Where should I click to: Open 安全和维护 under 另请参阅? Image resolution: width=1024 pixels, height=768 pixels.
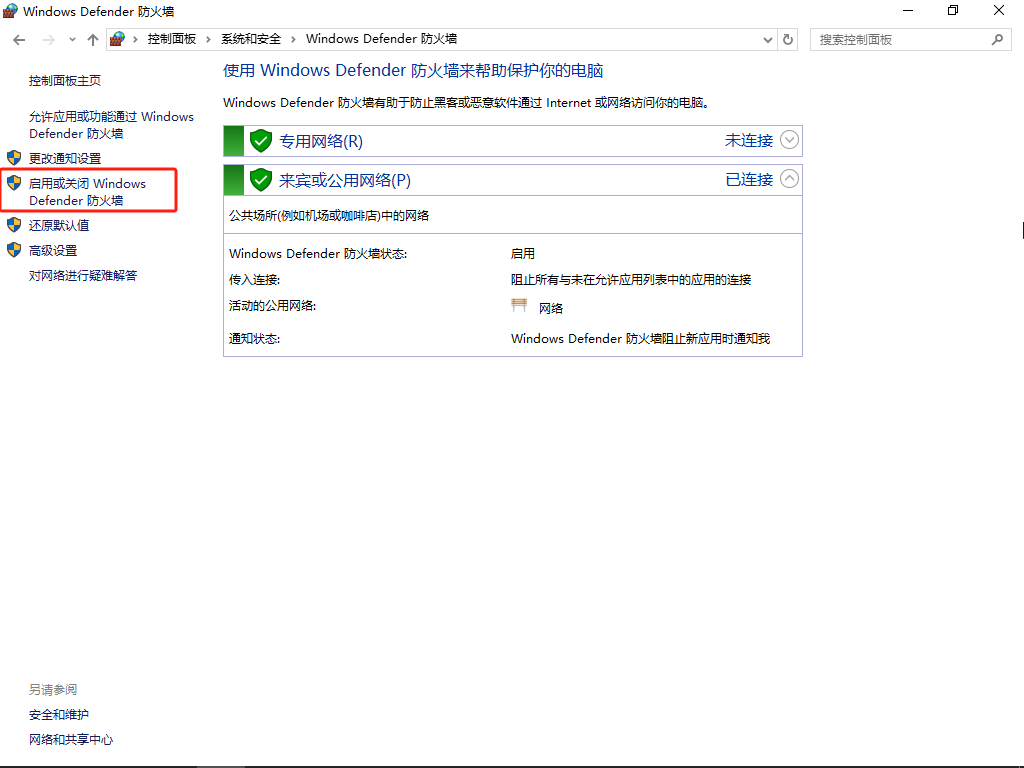tap(59, 714)
